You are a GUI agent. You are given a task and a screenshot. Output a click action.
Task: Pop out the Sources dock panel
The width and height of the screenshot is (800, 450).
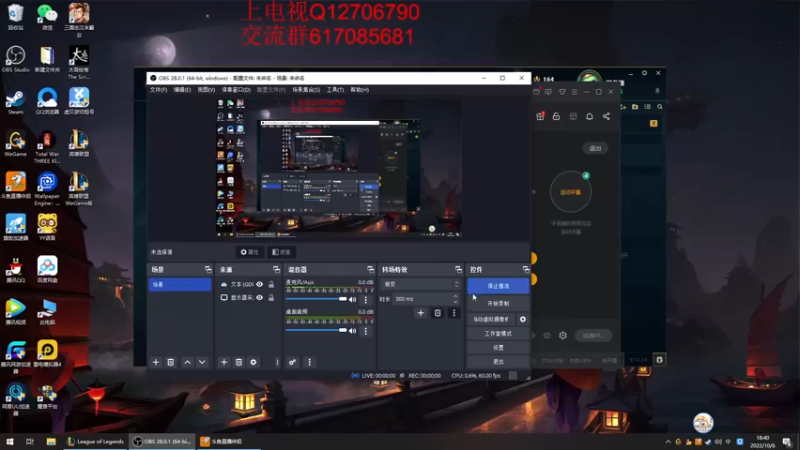[277, 269]
